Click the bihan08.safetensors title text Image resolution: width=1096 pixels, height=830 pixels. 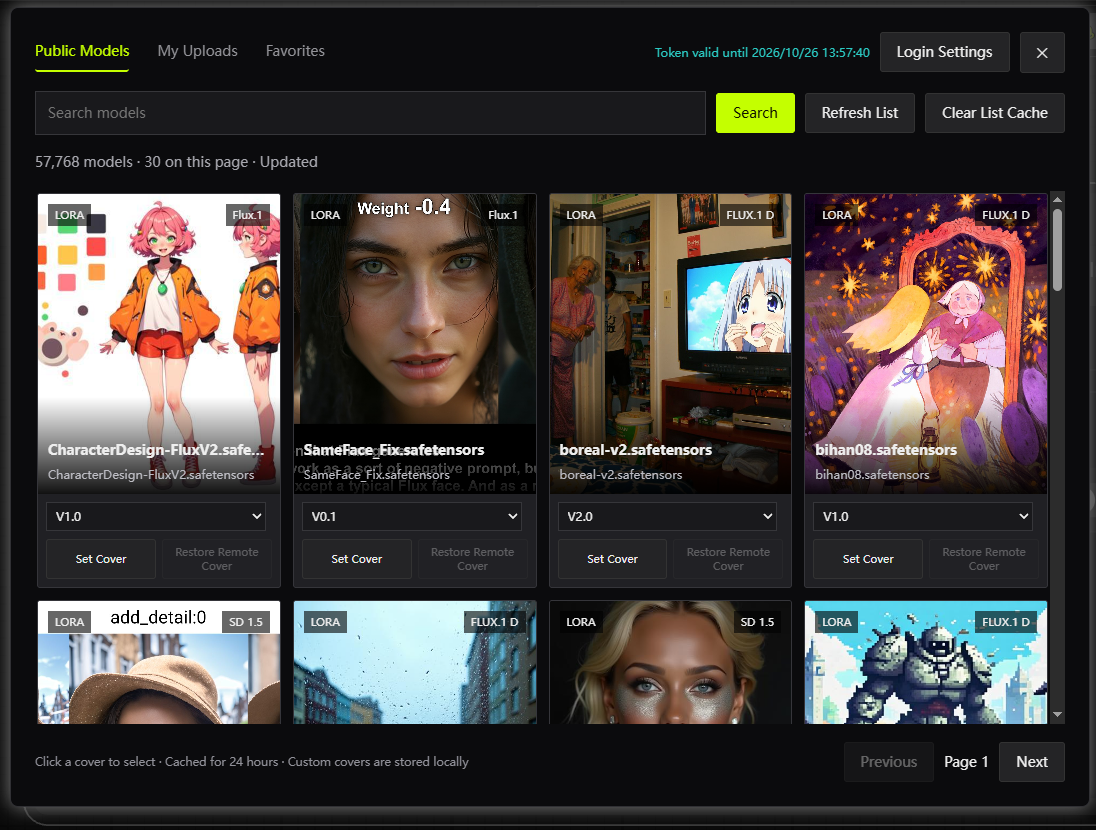point(886,450)
